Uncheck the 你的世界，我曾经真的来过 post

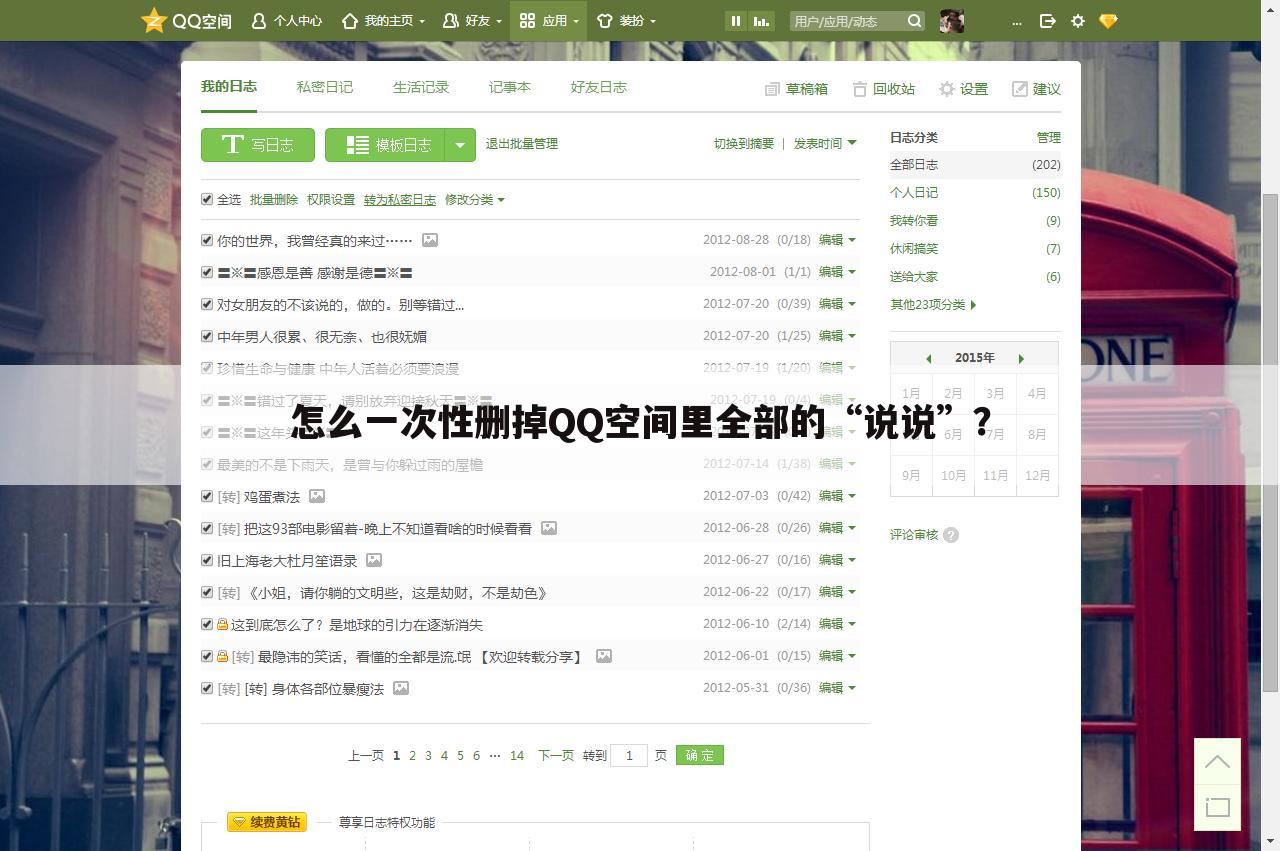point(207,240)
